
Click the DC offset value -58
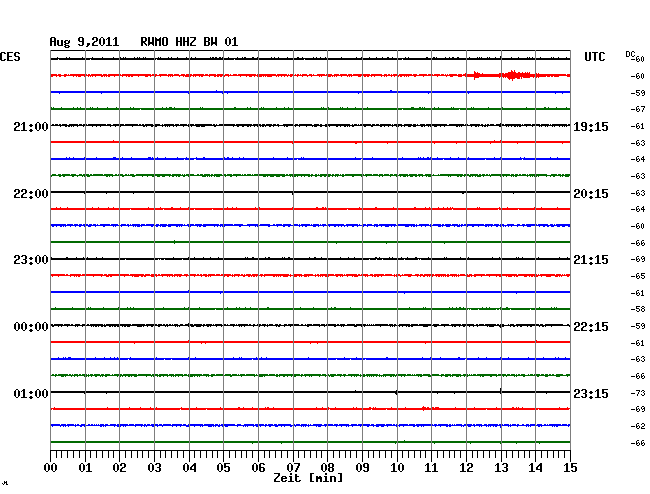click(x=638, y=309)
